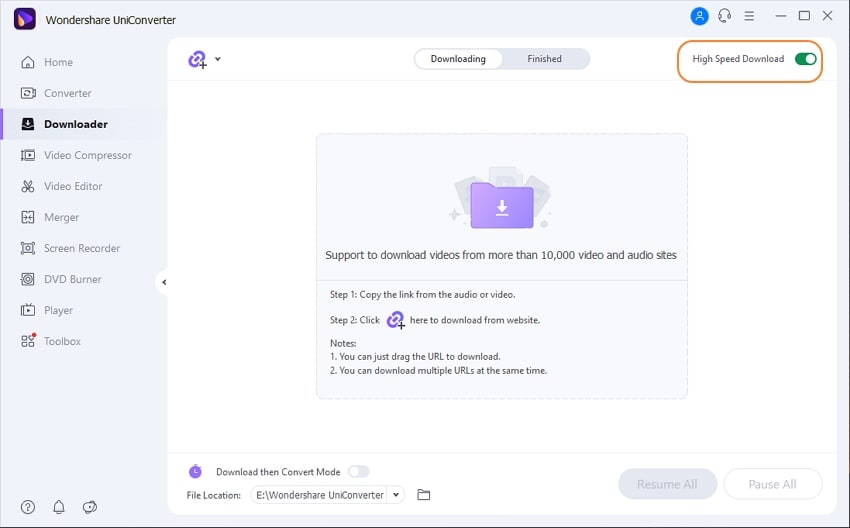Click the 'High Speed Download' label

click(738, 59)
